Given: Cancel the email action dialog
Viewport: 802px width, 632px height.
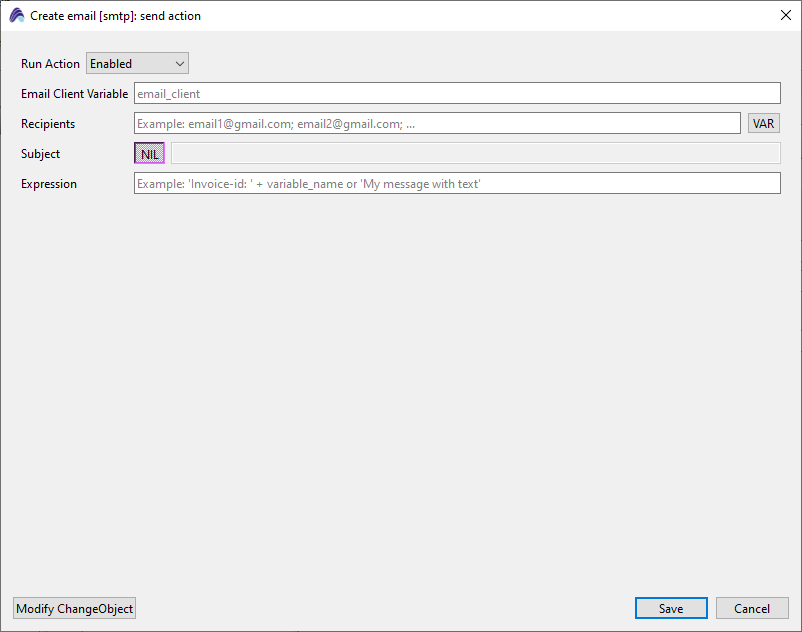Looking at the screenshot, I should pos(752,609).
